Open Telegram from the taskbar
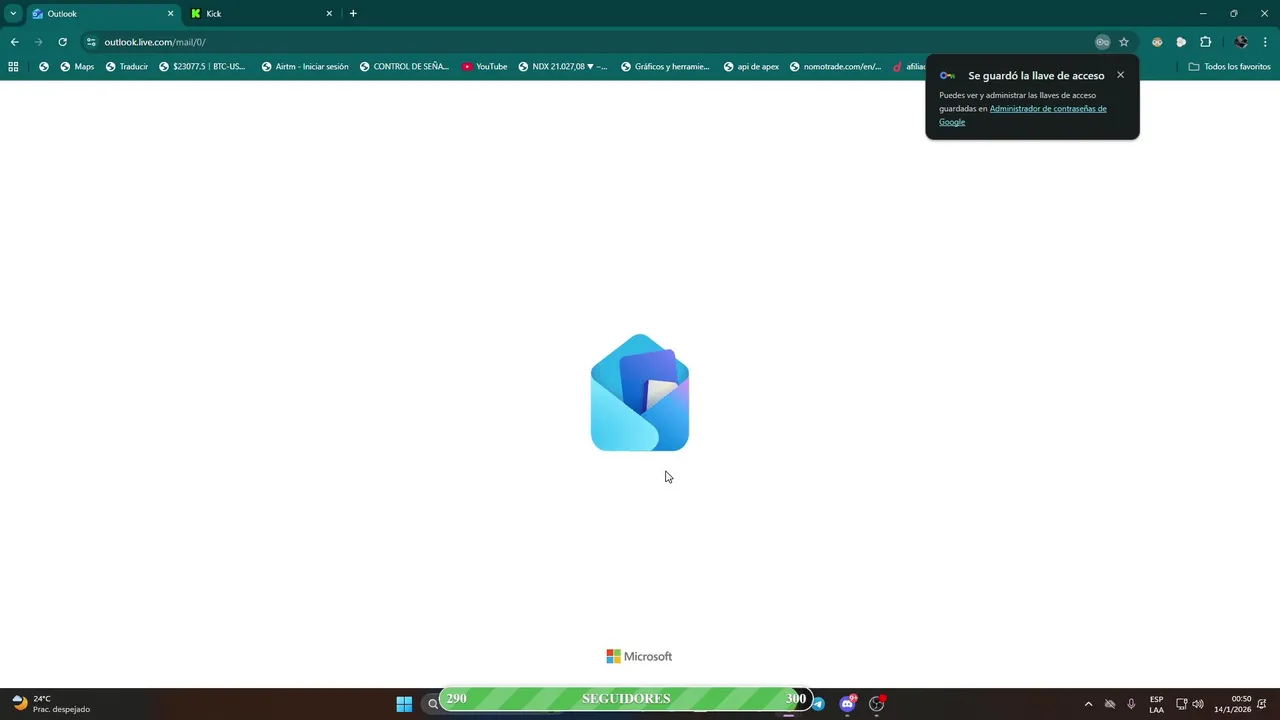 pyautogui.click(x=818, y=703)
